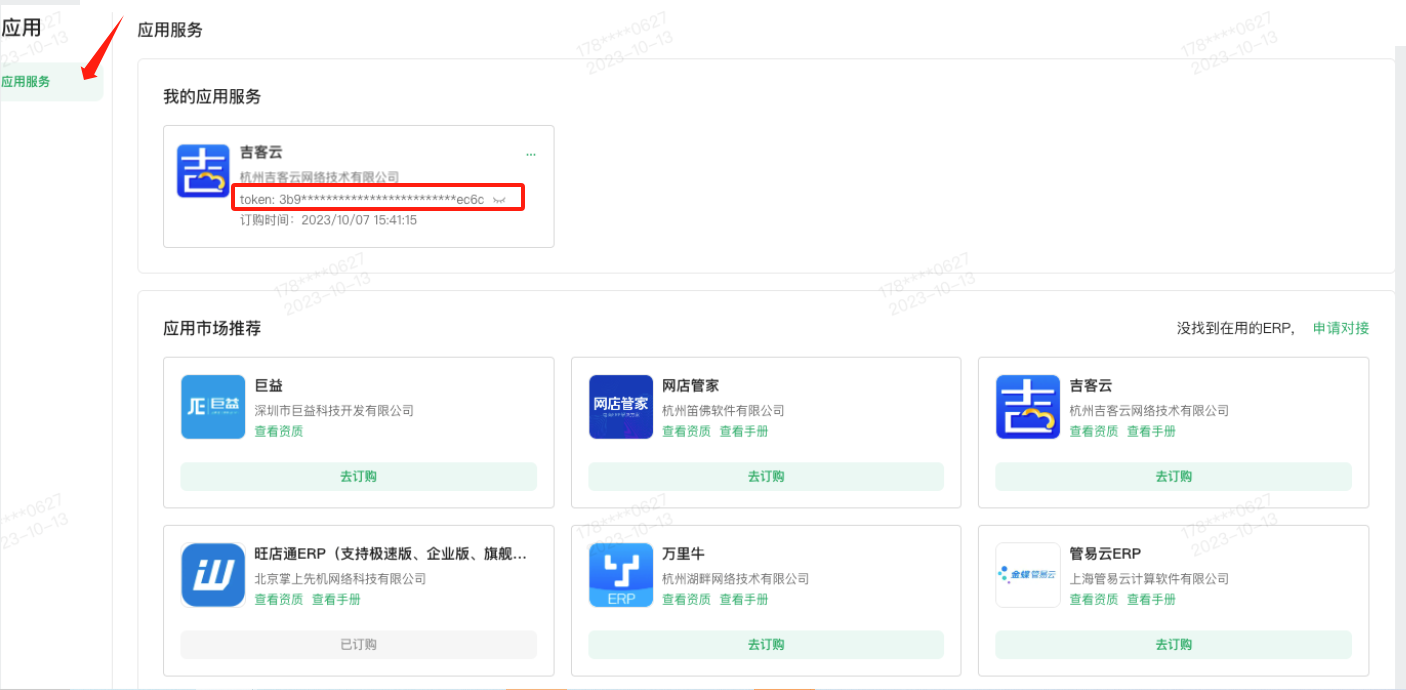Click the 网店管家 app title
Screen dimensions: 1406x690
690,386
